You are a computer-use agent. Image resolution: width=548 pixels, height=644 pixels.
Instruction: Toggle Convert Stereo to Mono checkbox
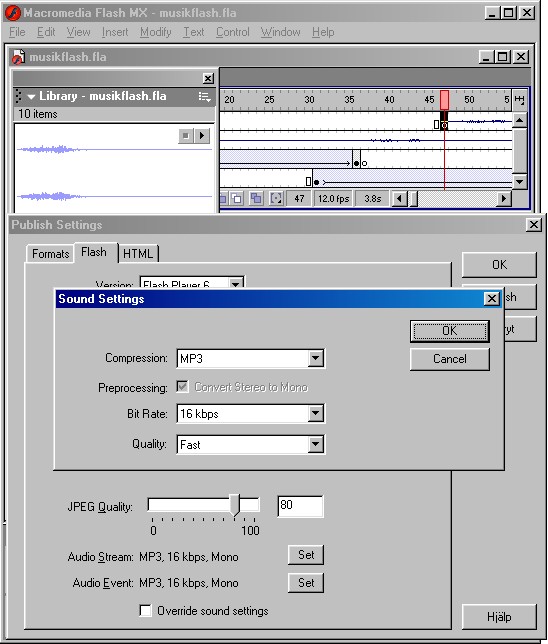(182, 386)
